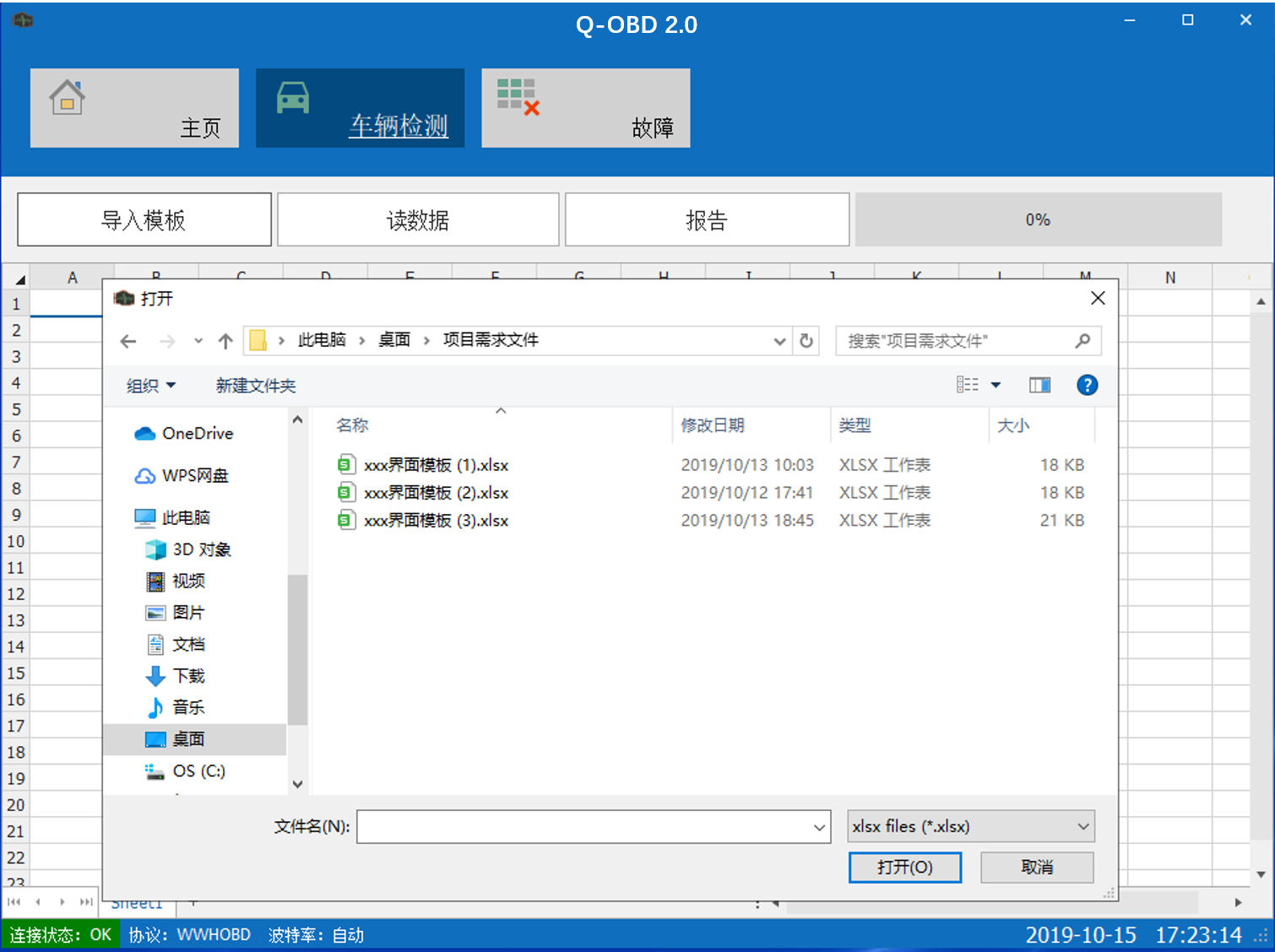The width and height of the screenshot is (1275, 952).
Task: Click navigation pane scroll up arrow
Action: point(297,419)
